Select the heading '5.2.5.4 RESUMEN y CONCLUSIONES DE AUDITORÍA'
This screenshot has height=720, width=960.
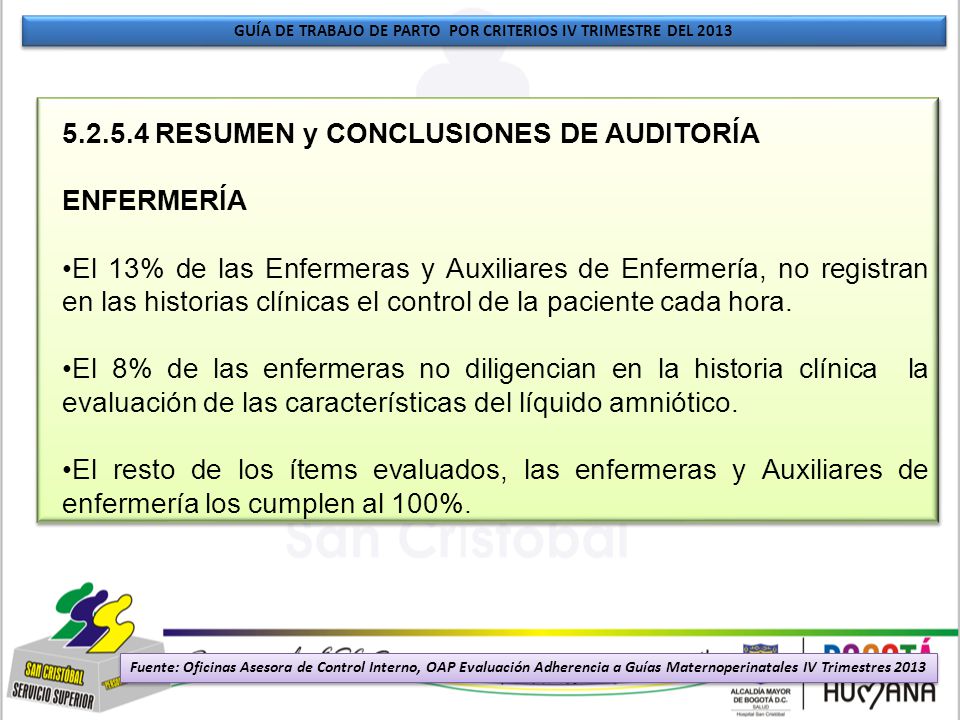click(411, 133)
